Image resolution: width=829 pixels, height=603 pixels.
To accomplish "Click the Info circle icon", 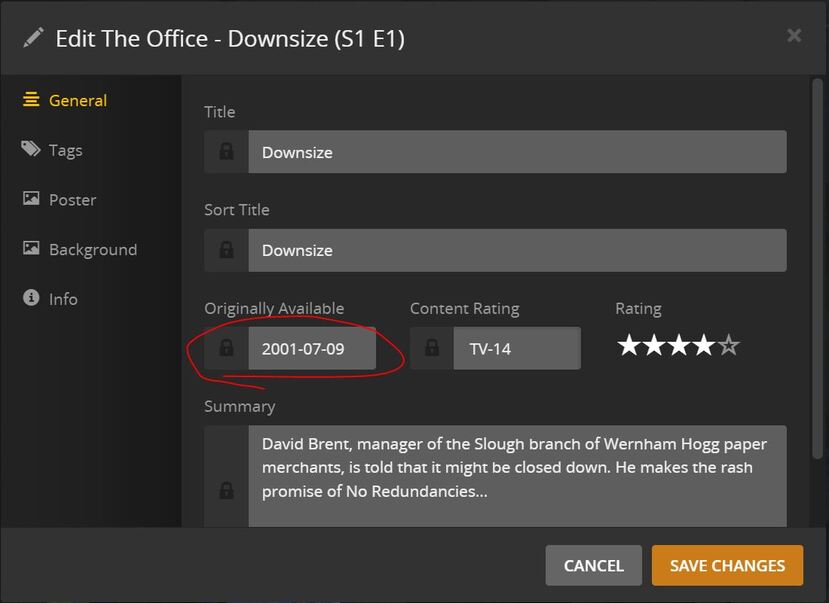I will pyautogui.click(x=31, y=298).
